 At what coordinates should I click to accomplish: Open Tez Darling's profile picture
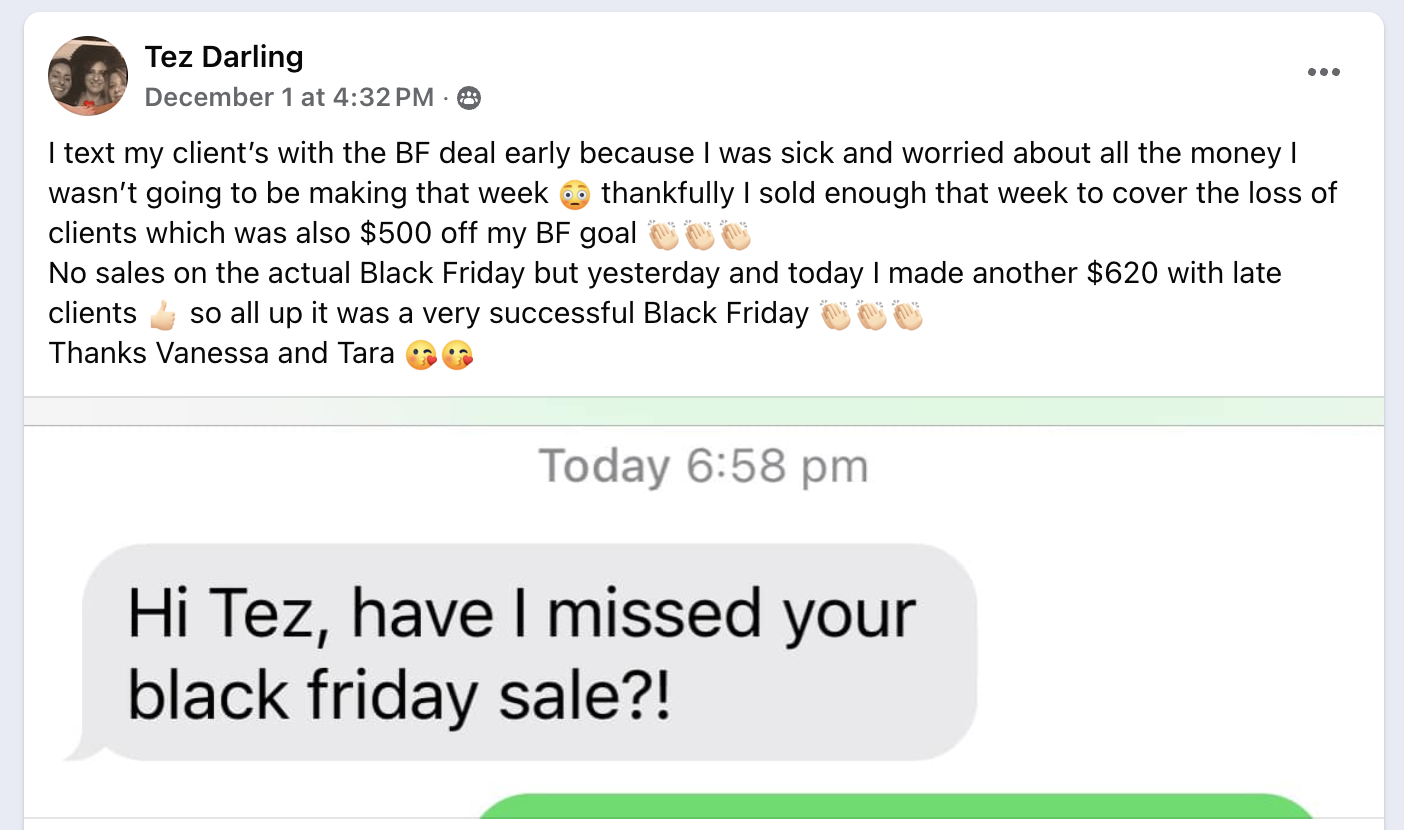88,76
